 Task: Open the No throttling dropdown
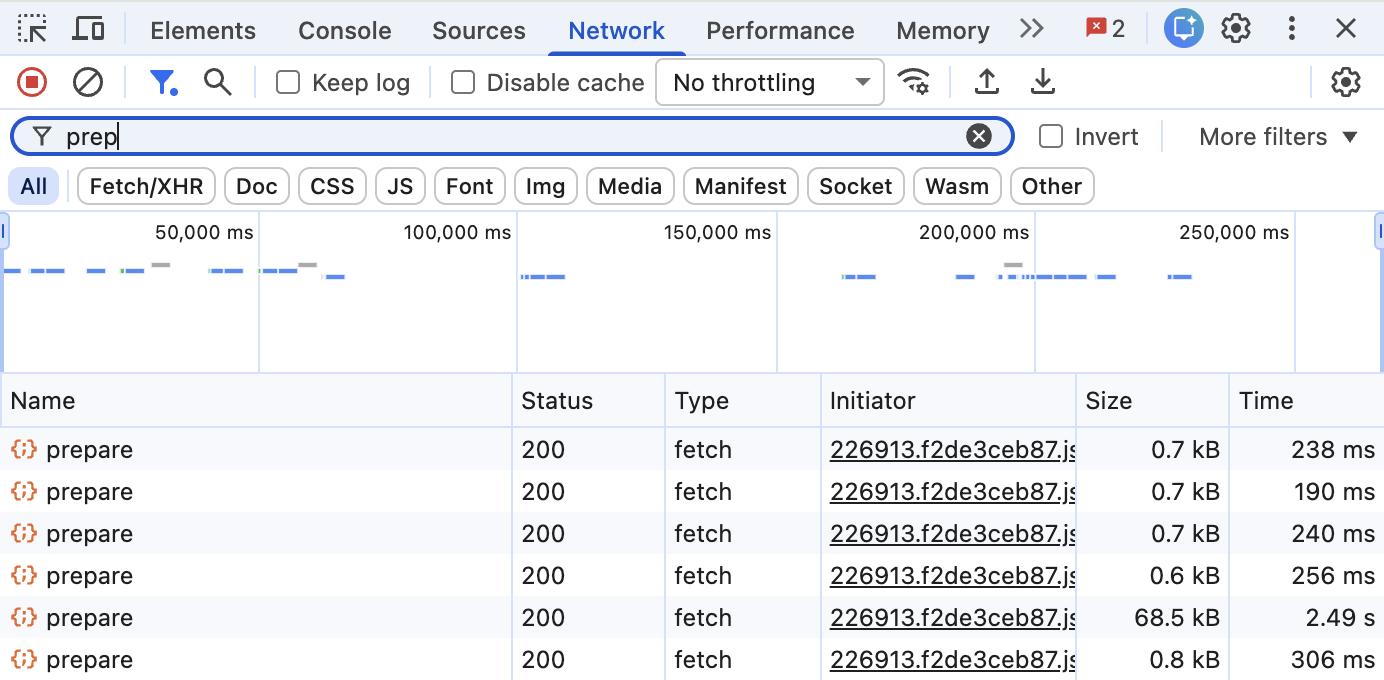770,82
